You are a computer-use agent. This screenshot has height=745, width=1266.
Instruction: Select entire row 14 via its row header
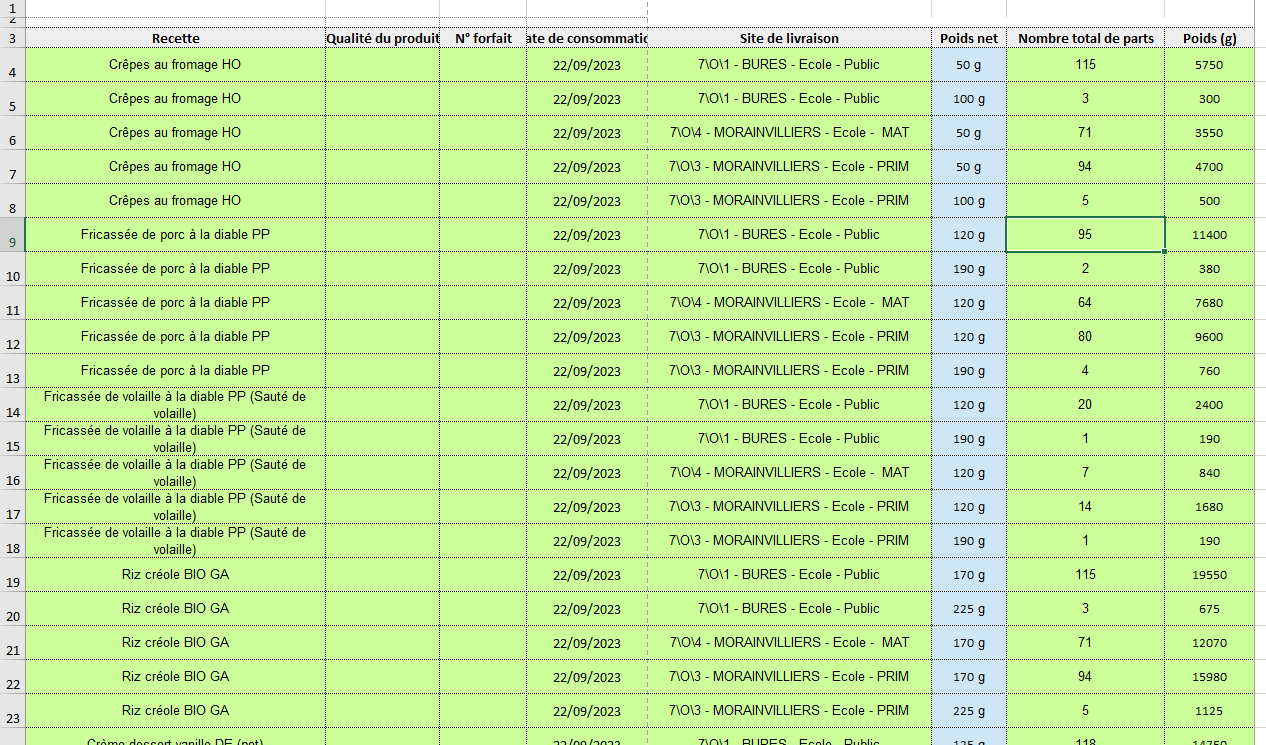pyautogui.click(x=12, y=405)
